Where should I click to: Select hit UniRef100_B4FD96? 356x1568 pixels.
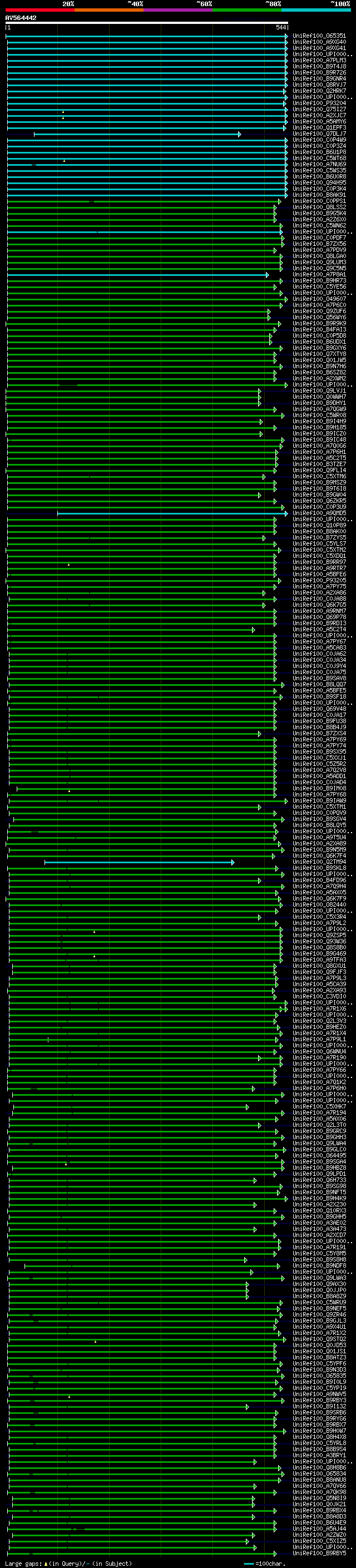pos(319,880)
